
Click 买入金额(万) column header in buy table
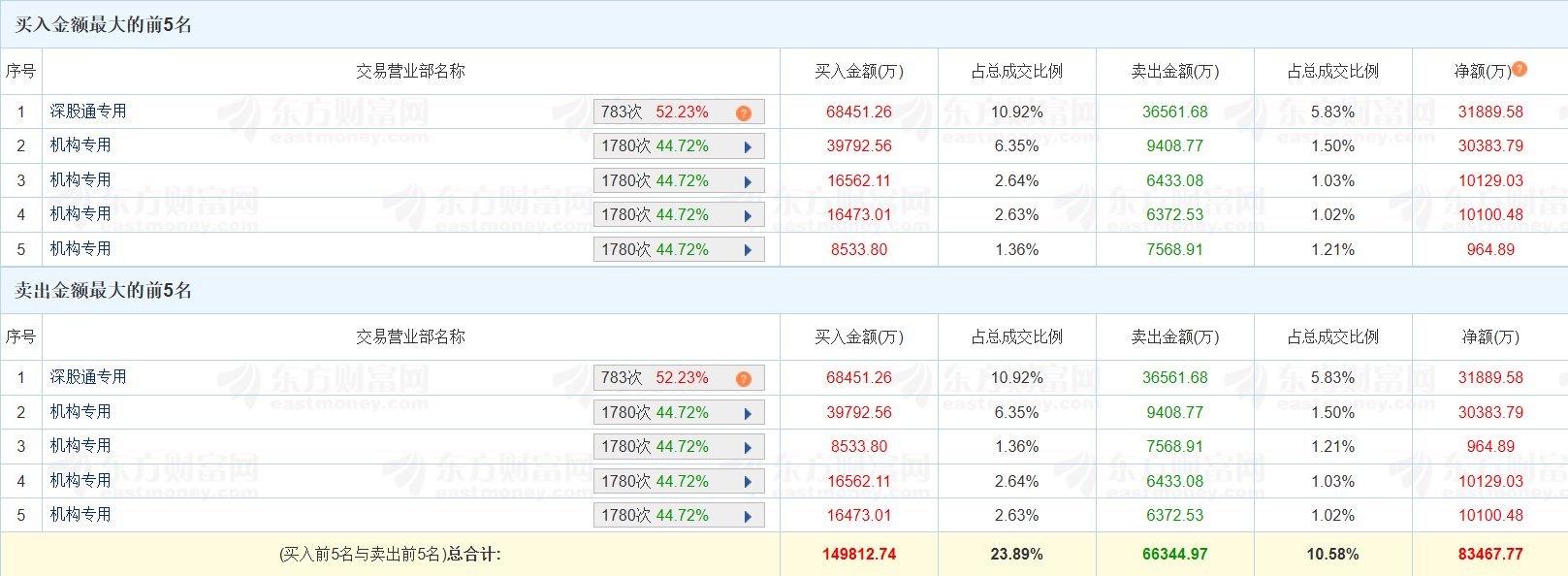click(858, 72)
